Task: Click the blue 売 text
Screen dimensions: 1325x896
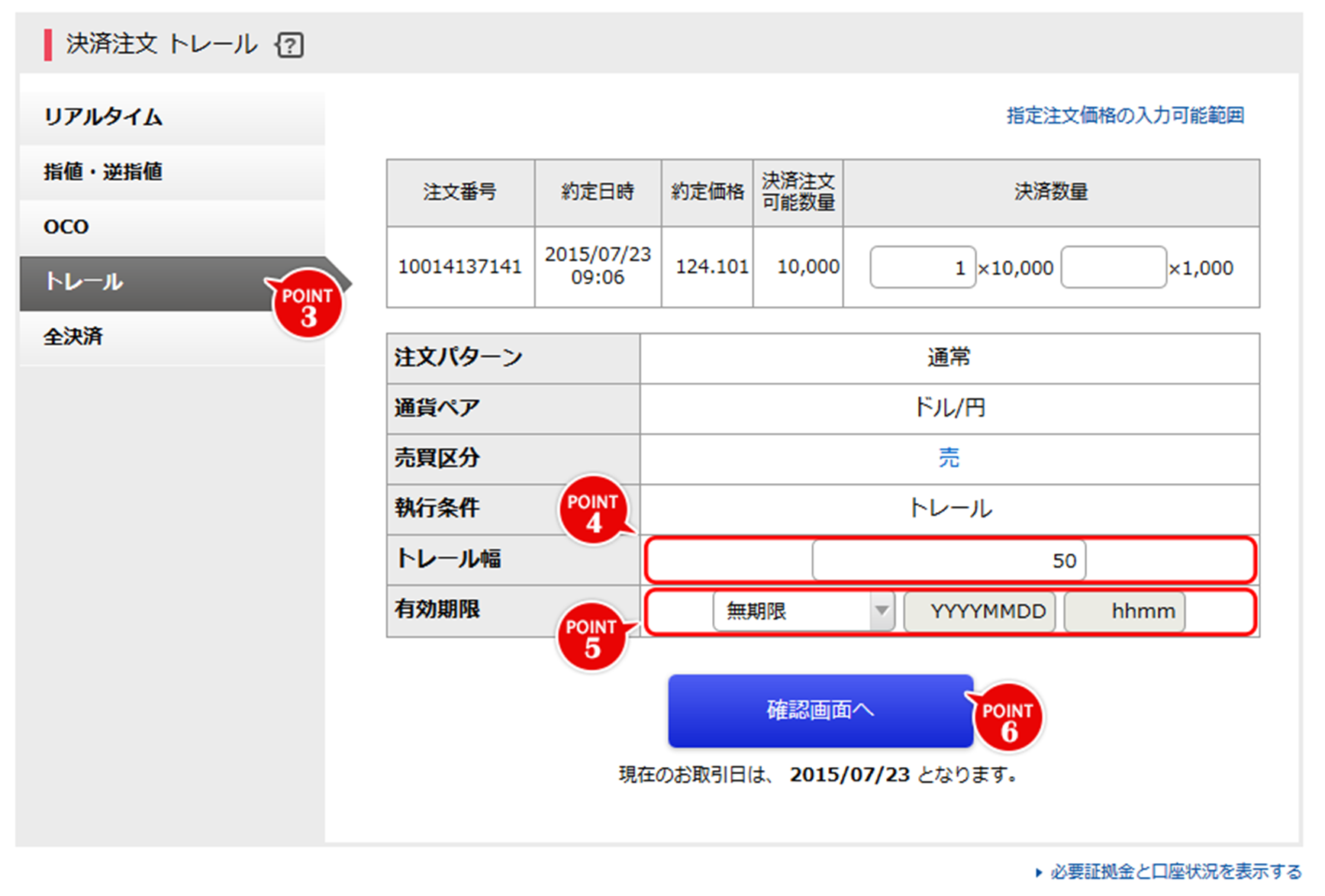Action: pyautogui.click(x=949, y=458)
